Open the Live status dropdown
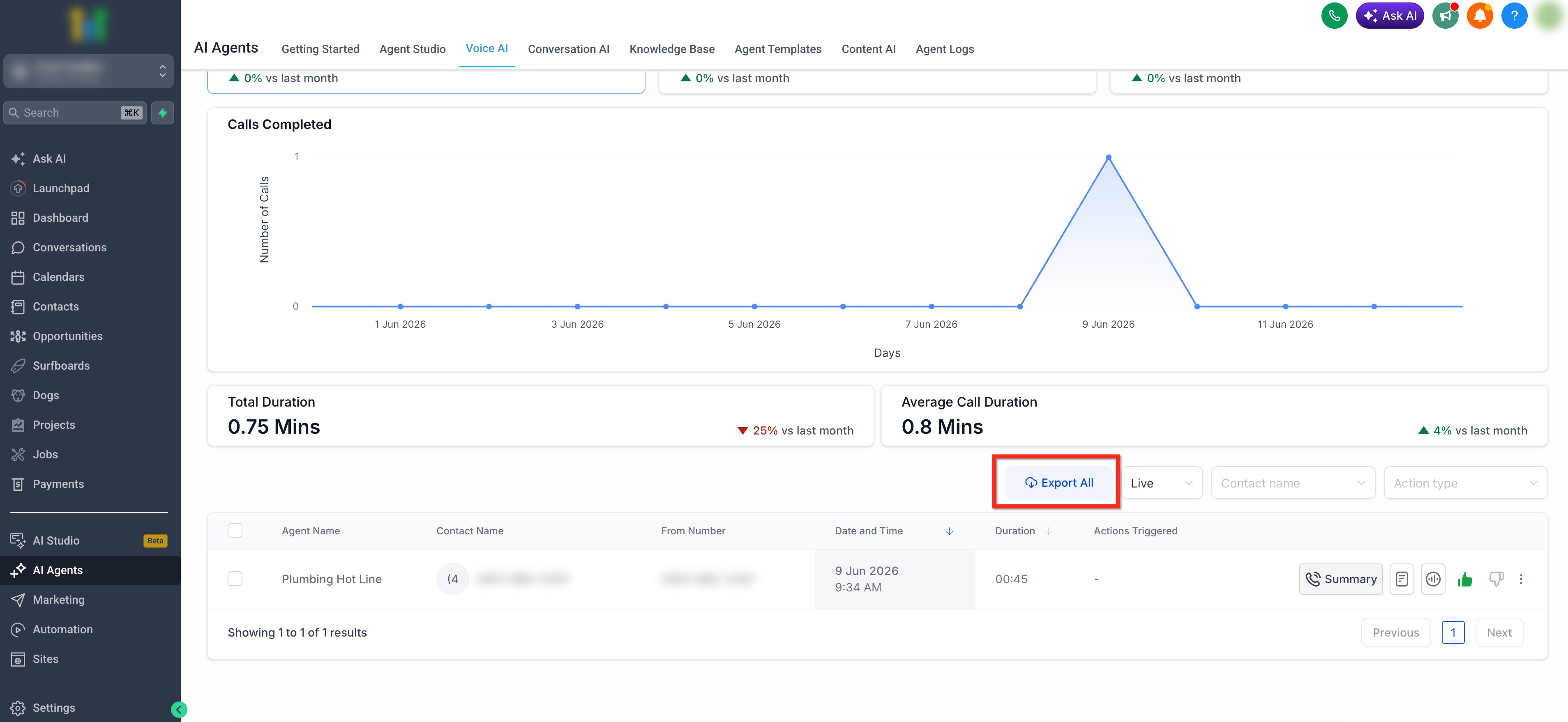 click(x=1161, y=483)
